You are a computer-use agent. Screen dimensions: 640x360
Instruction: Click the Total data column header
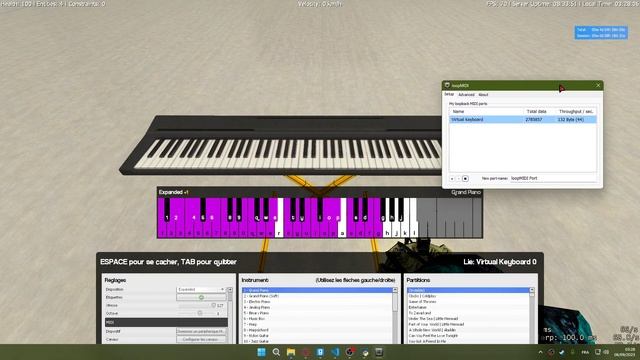(539, 111)
